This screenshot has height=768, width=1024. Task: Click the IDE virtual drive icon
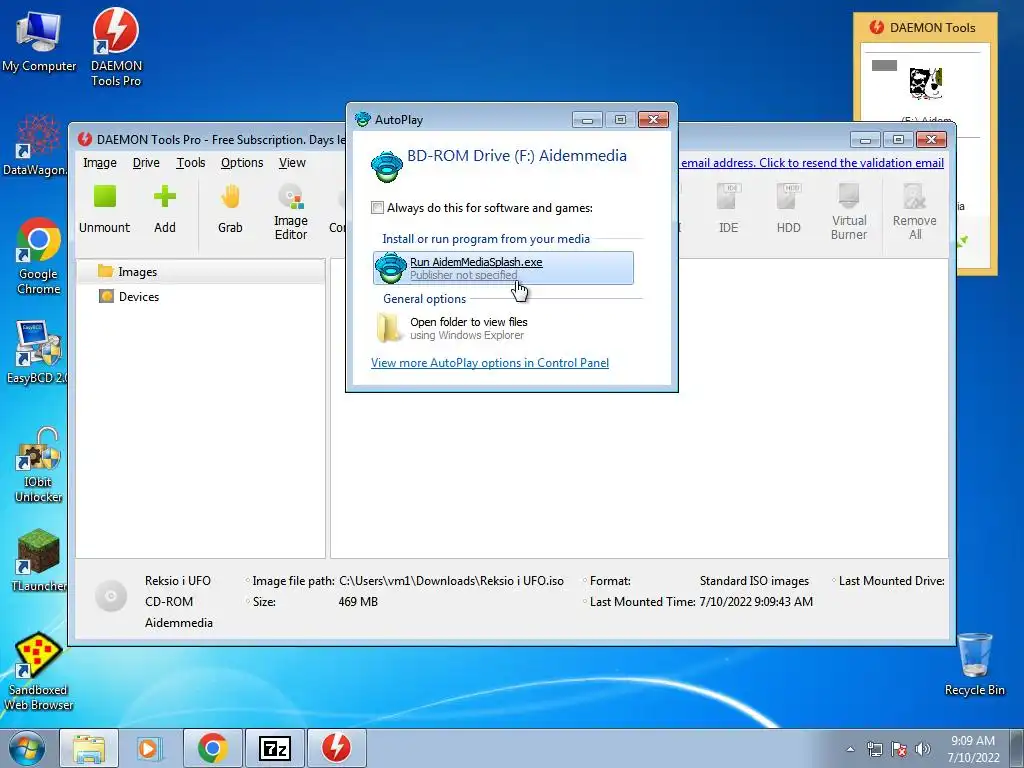click(728, 210)
